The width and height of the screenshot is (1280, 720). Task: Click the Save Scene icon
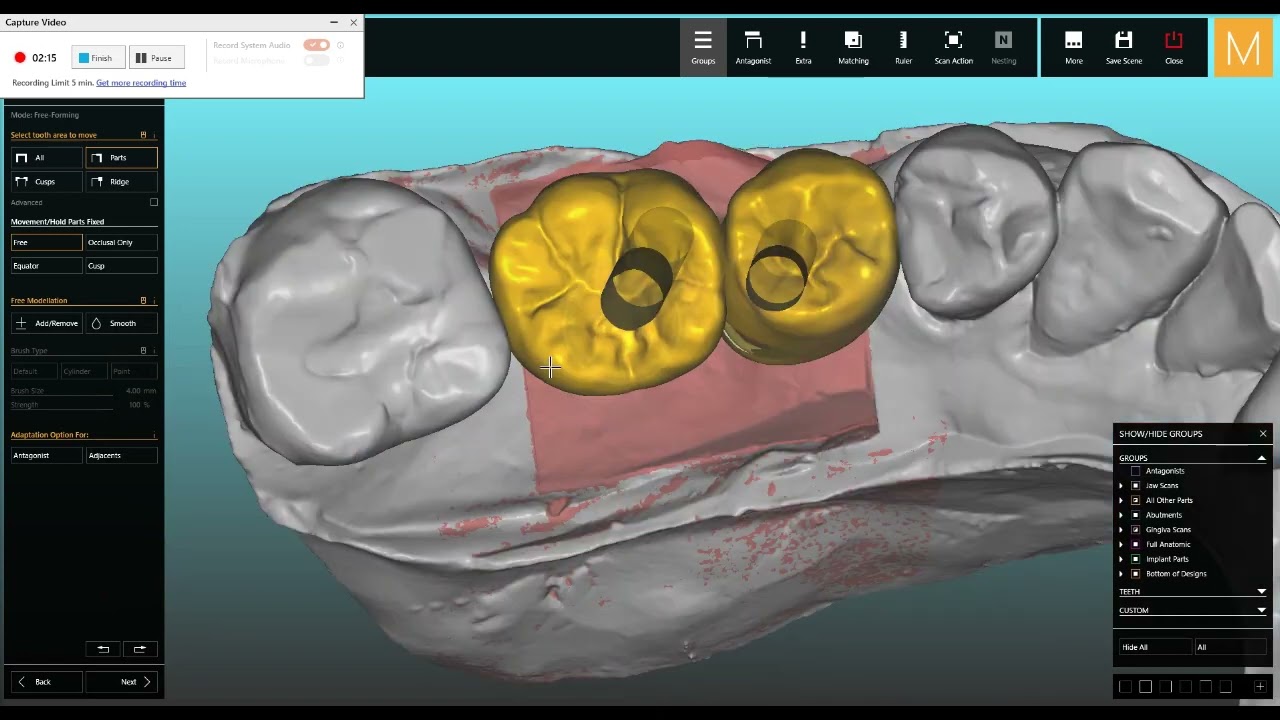pos(1123,47)
